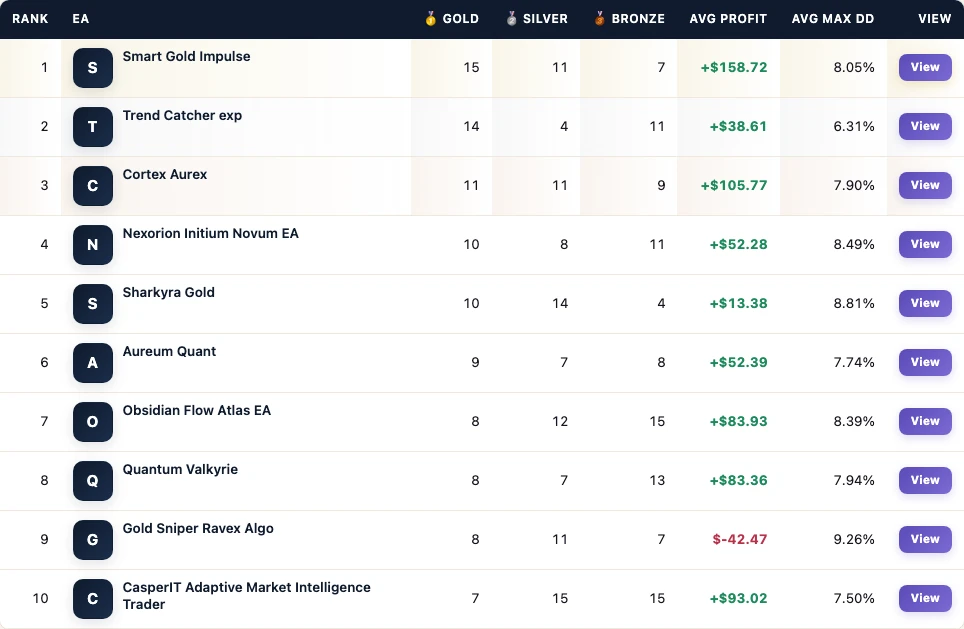Click the VIEW column header
The height and width of the screenshot is (629, 964).
934,19
